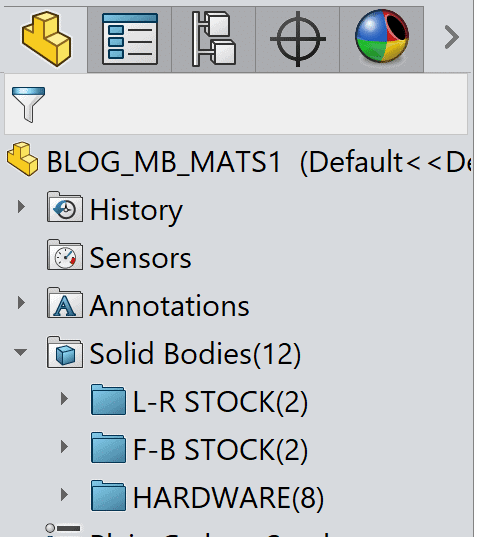Select the HARDWARE(8) folder

208,497
